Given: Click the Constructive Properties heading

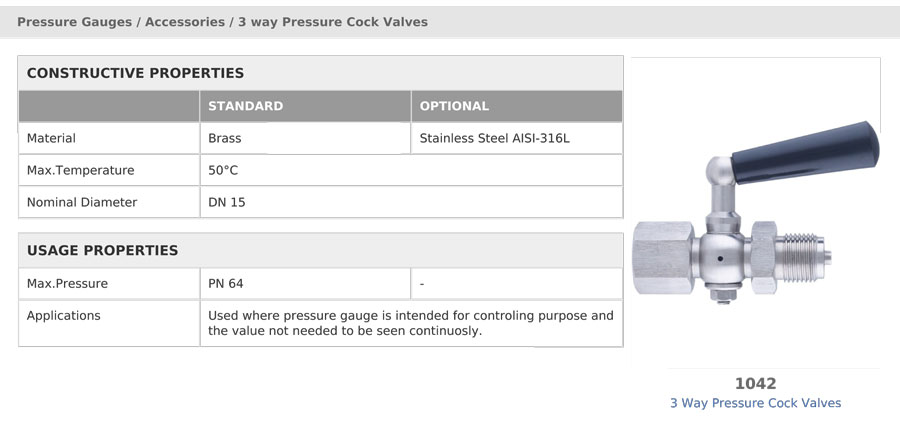Looking at the screenshot, I should tap(135, 73).
